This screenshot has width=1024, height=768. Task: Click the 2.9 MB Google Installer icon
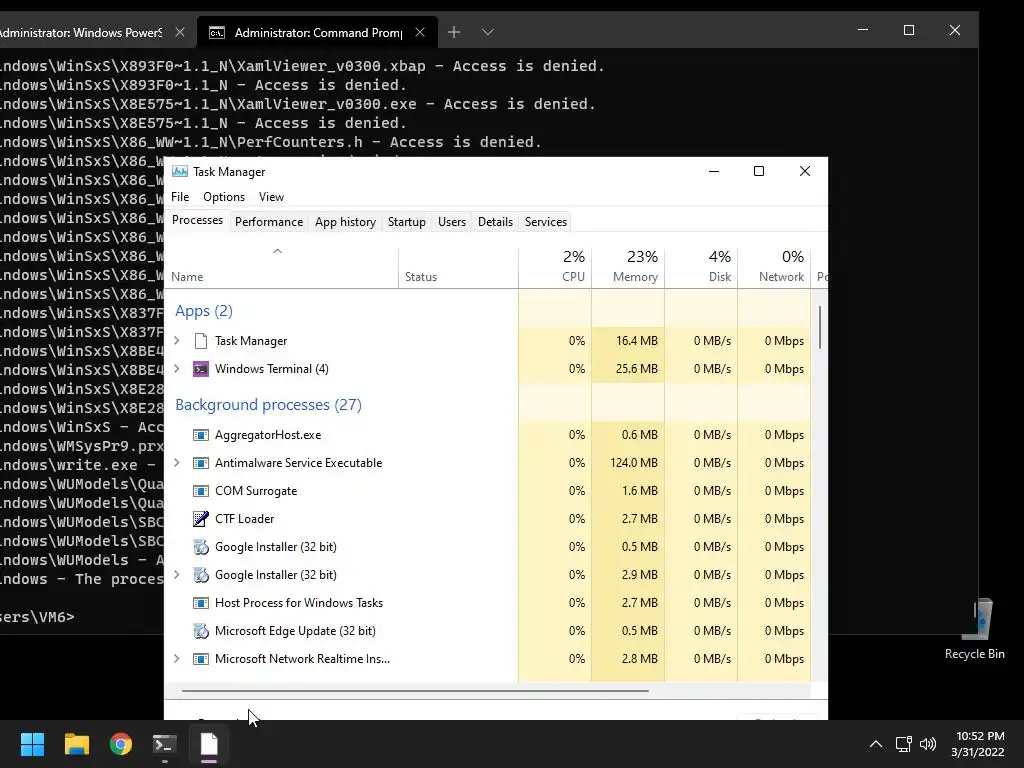click(201, 575)
